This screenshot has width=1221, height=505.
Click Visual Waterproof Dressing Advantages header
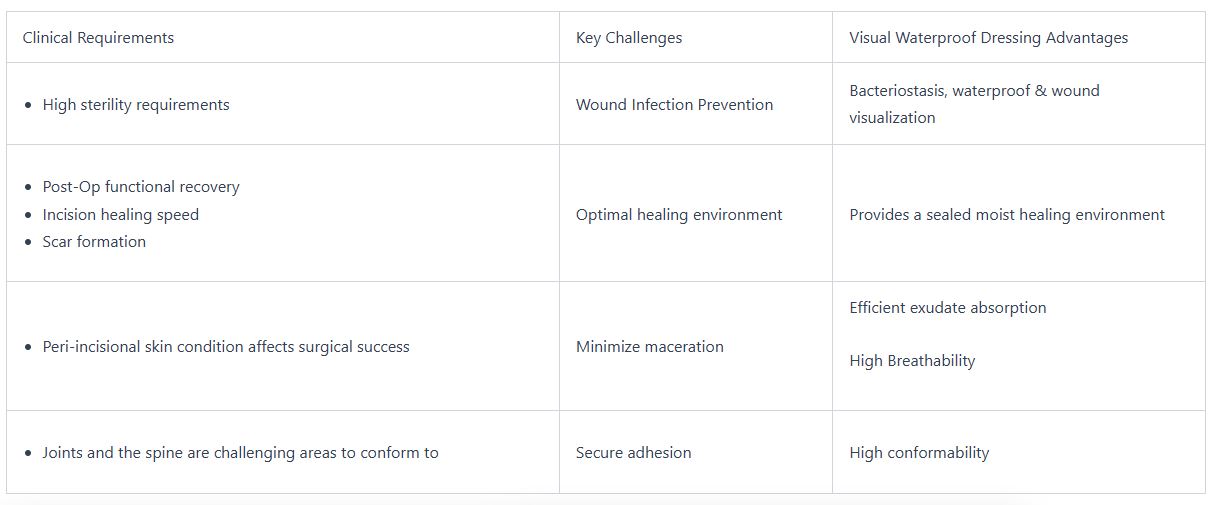pos(988,38)
